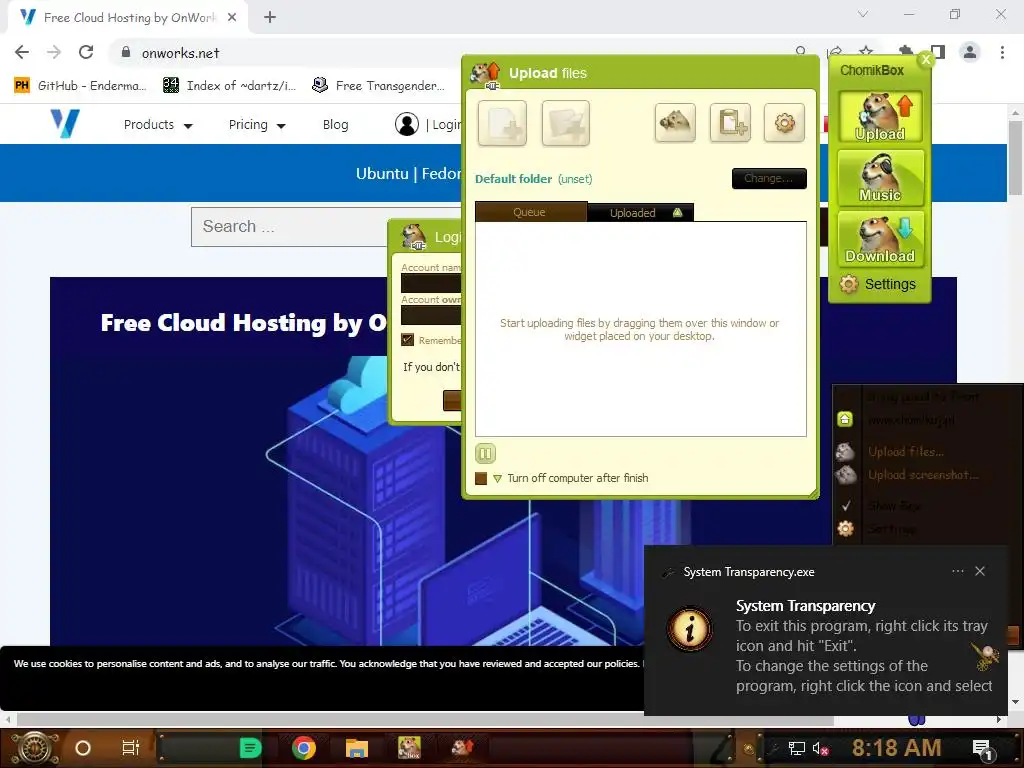Image resolution: width=1024 pixels, height=768 pixels.
Task: Open upload settings via gear icon
Action: pyautogui.click(x=784, y=122)
